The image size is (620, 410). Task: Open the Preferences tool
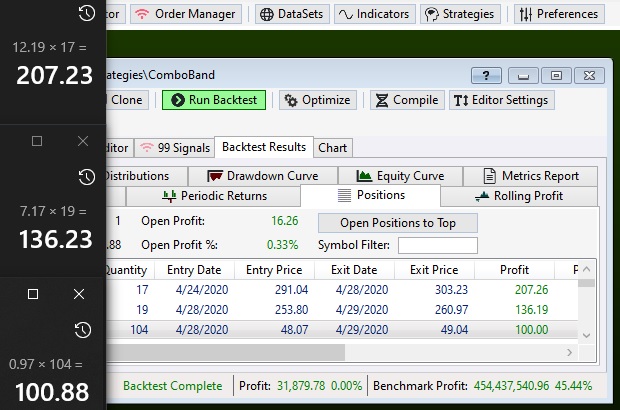tap(558, 14)
